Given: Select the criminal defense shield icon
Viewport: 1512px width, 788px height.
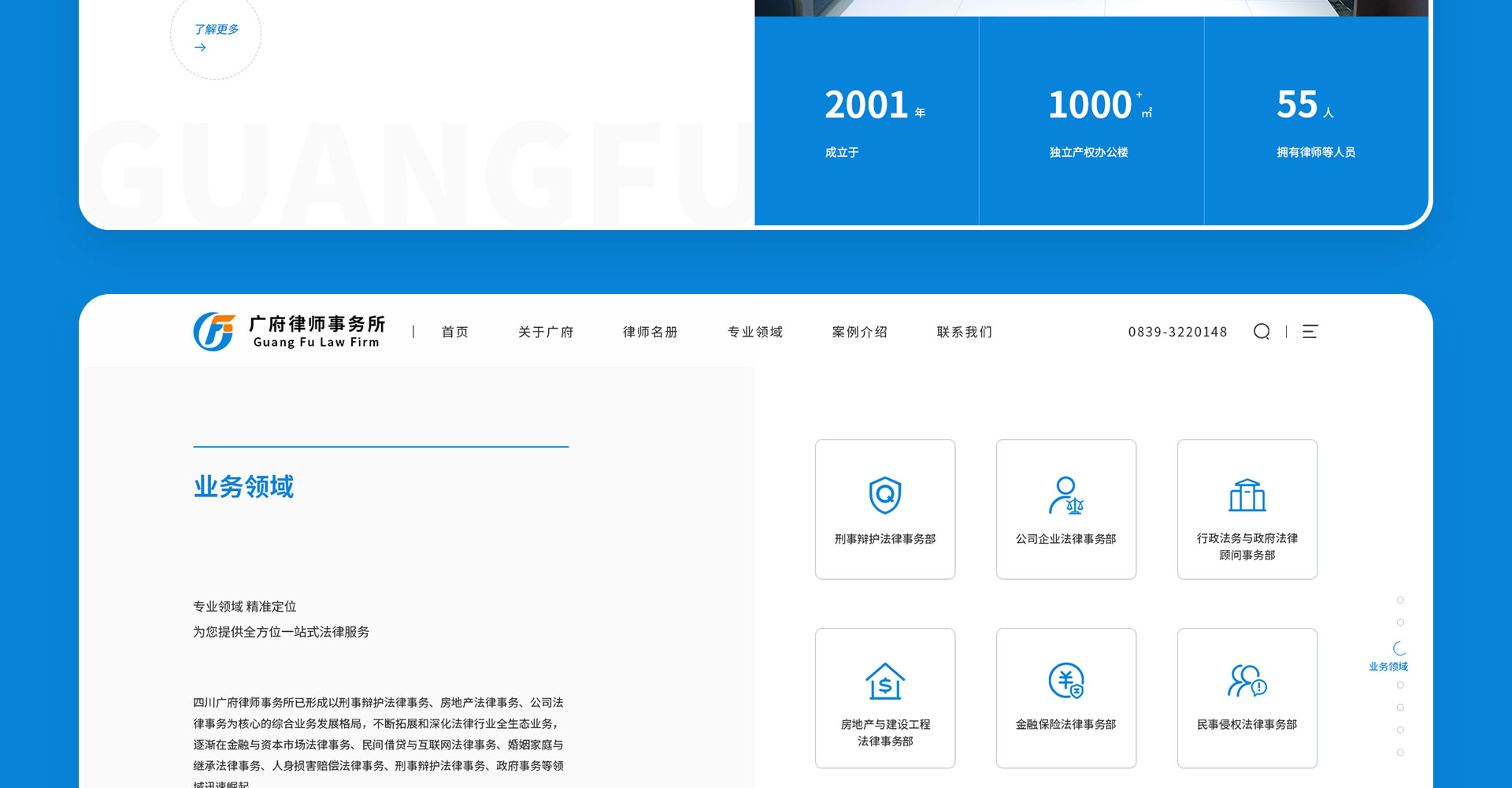Looking at the screenshot, I should tap(885, 495).
